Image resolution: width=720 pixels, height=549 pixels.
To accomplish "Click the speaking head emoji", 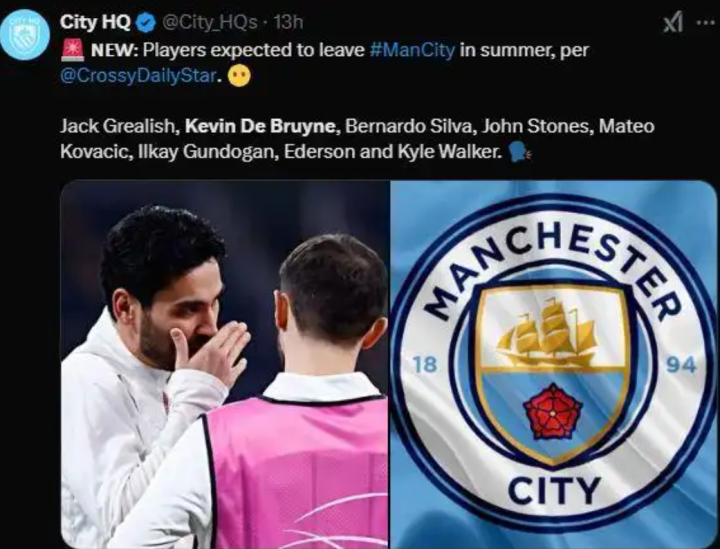I will [520, 151].
